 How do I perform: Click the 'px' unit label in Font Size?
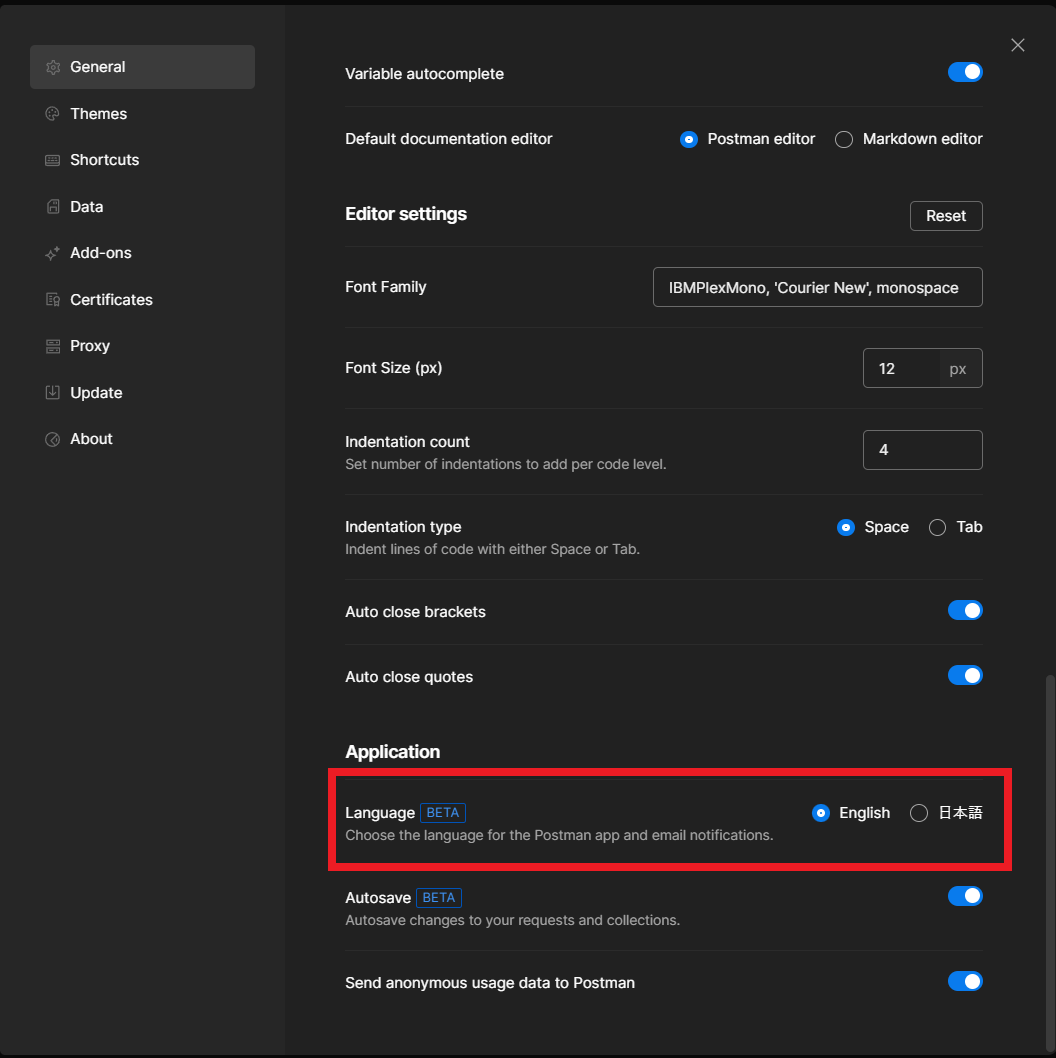pos(957,369)
